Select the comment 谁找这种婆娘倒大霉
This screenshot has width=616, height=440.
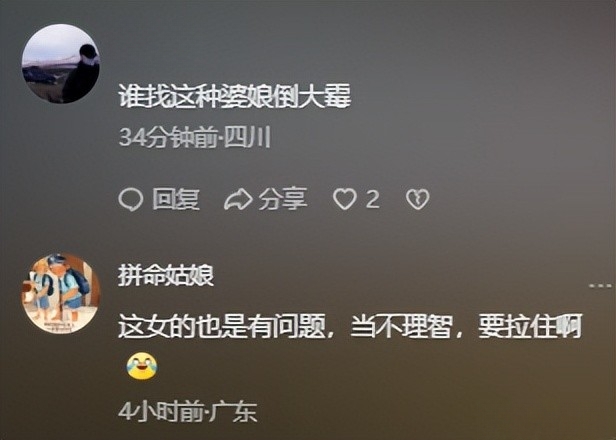click(235, 96)
